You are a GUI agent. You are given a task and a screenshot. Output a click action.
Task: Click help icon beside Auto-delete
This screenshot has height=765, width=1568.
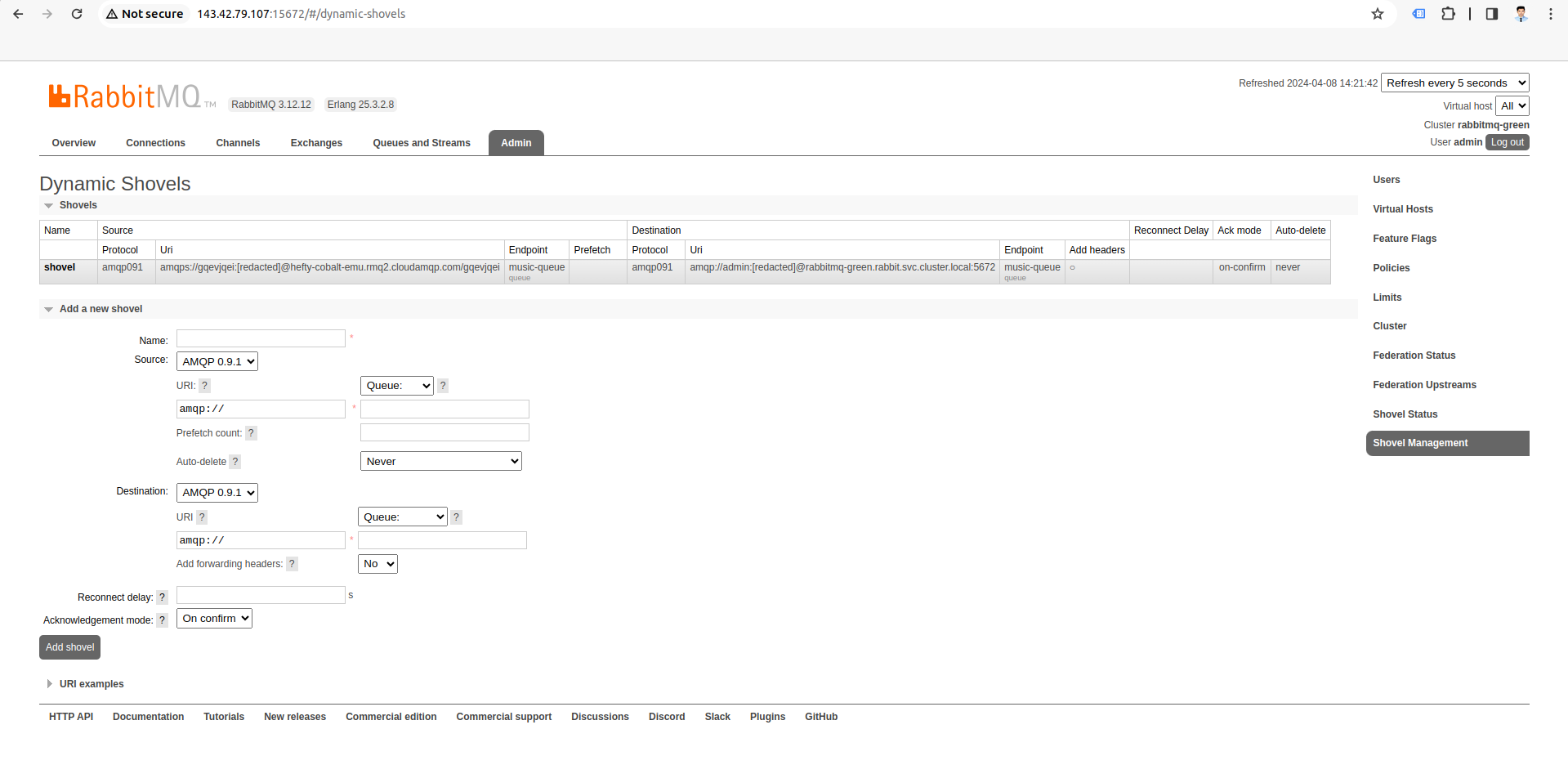(235, 462)
